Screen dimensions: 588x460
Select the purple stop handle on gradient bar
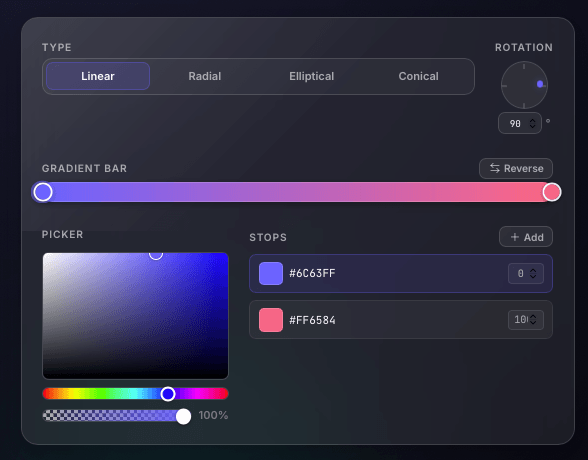43,192
